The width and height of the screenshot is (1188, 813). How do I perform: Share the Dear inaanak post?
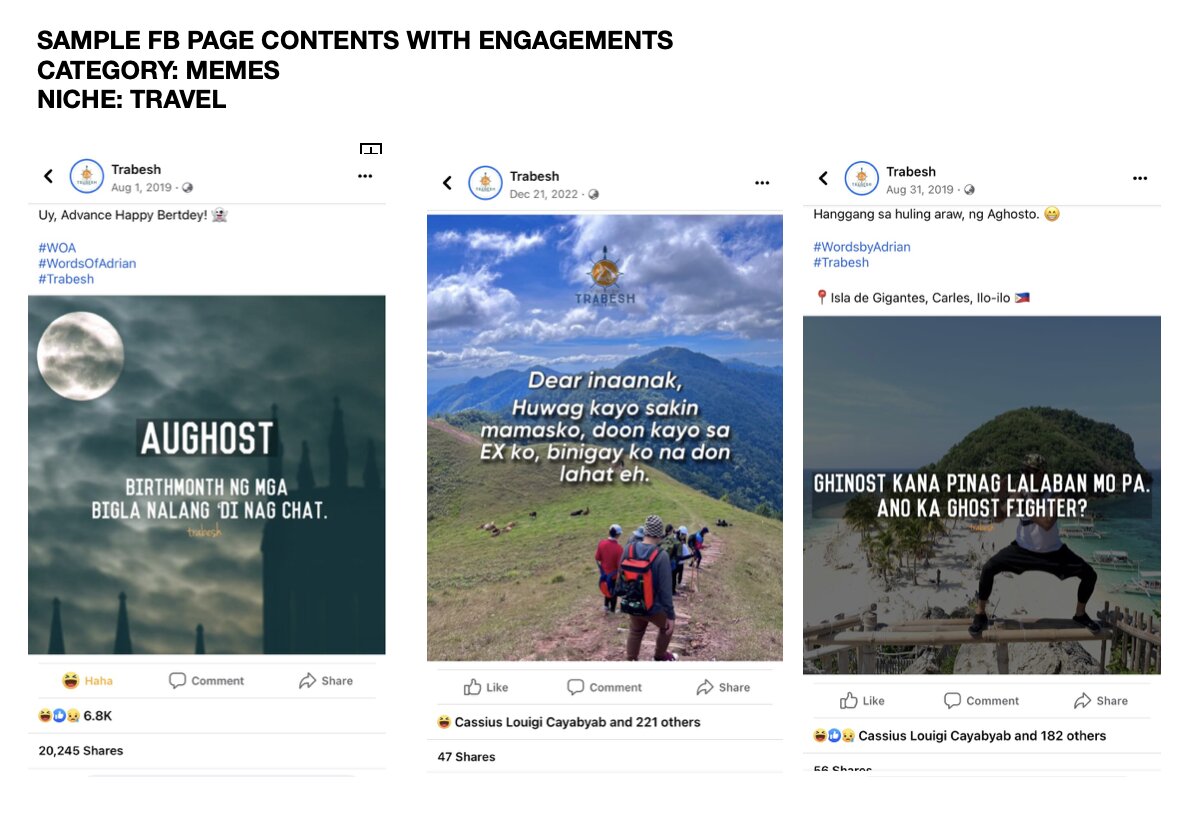(x=724, y=687)
